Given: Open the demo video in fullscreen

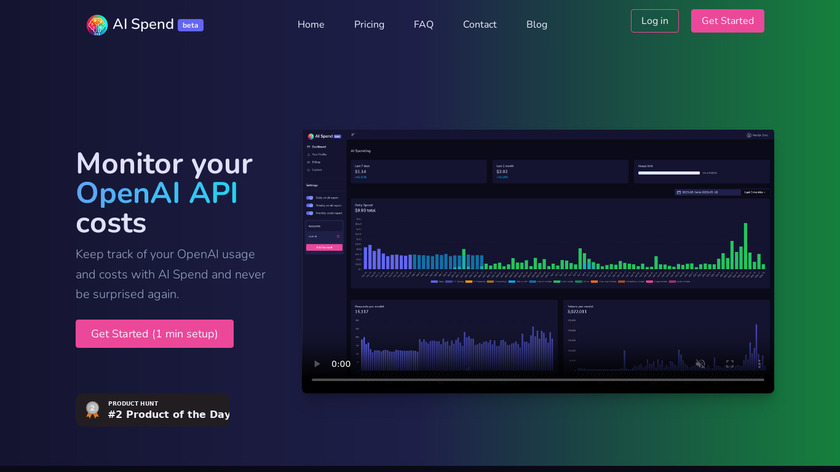Looking at the screenshot, I should point(730,364).
